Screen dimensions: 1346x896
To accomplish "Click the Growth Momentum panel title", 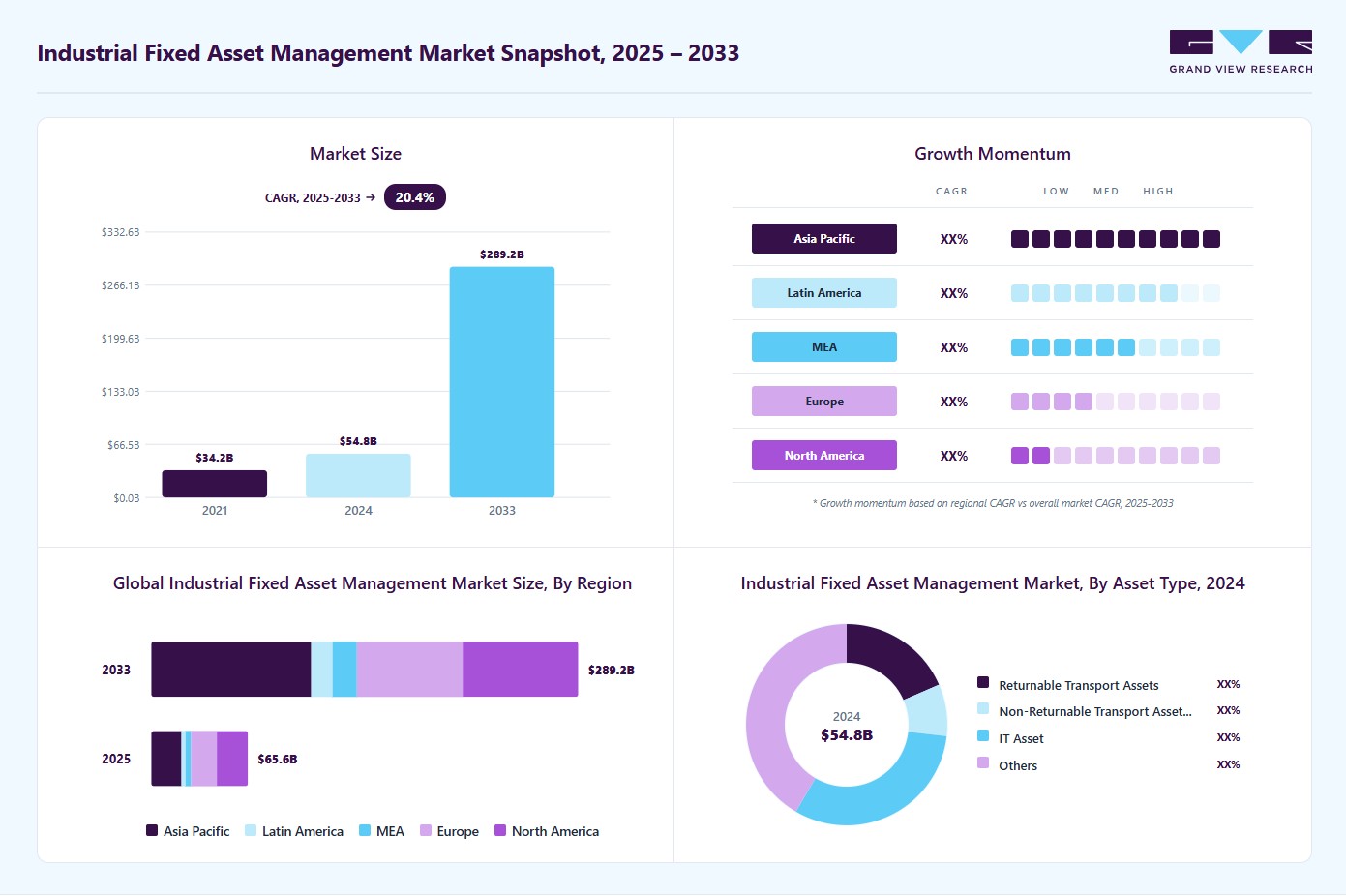I will pos(993,154).
